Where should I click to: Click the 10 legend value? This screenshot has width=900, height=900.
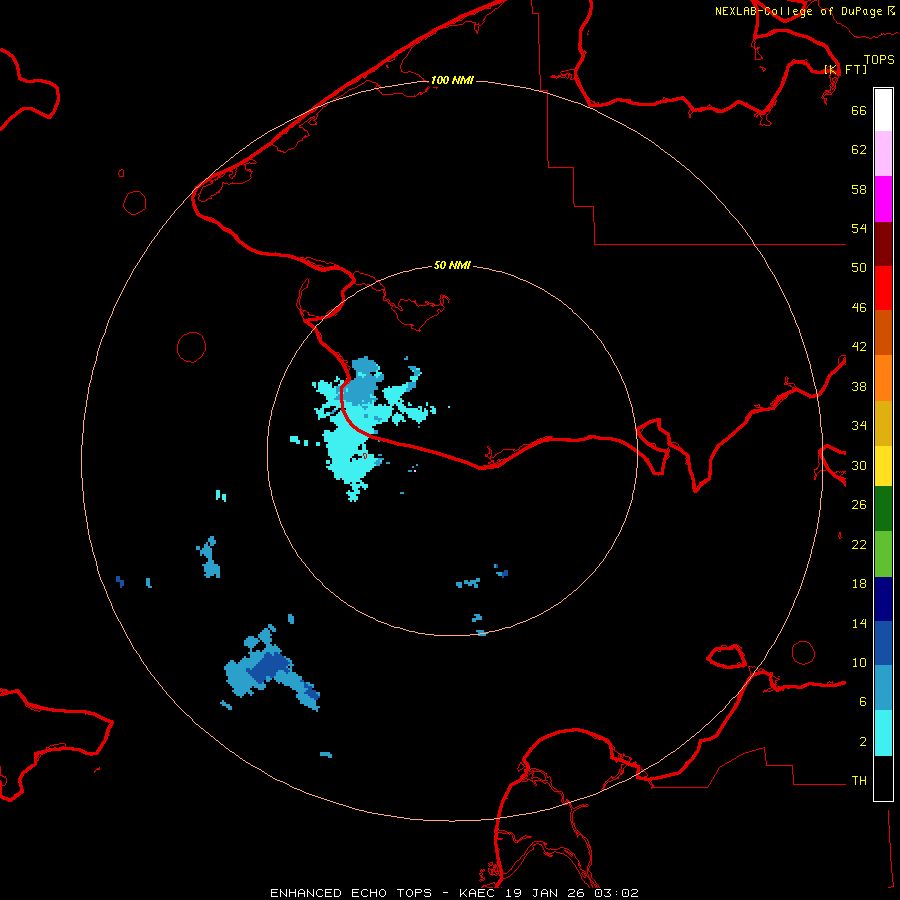tap(859, 663)
